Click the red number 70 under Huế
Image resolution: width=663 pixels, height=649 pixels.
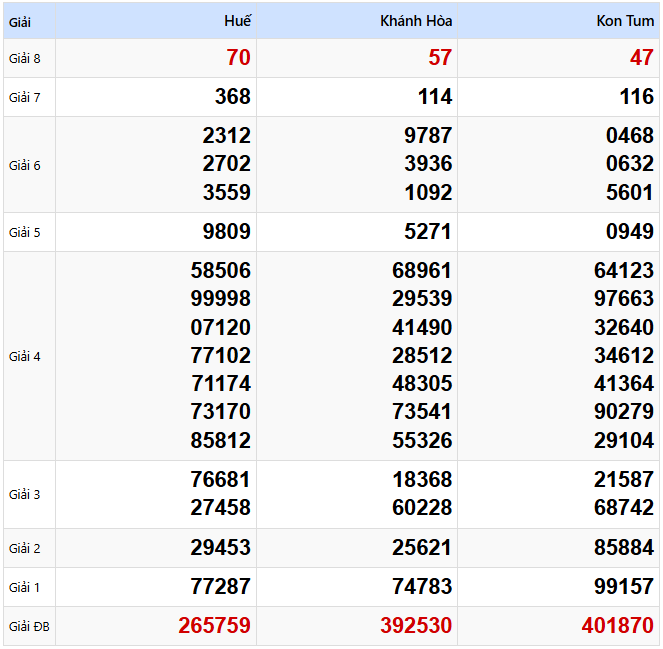point(238,58)
